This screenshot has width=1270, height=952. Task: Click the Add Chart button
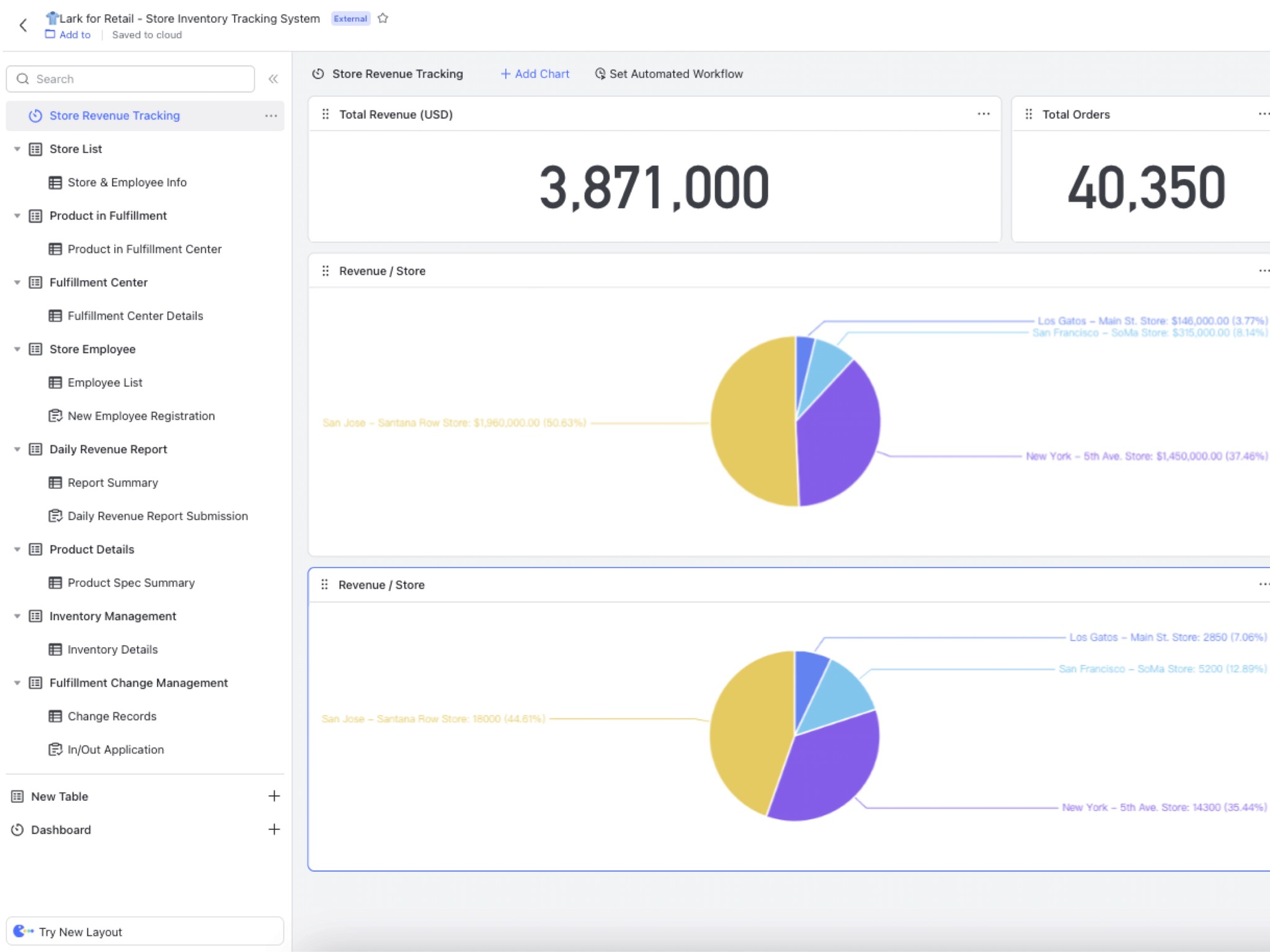click(535, 74)
